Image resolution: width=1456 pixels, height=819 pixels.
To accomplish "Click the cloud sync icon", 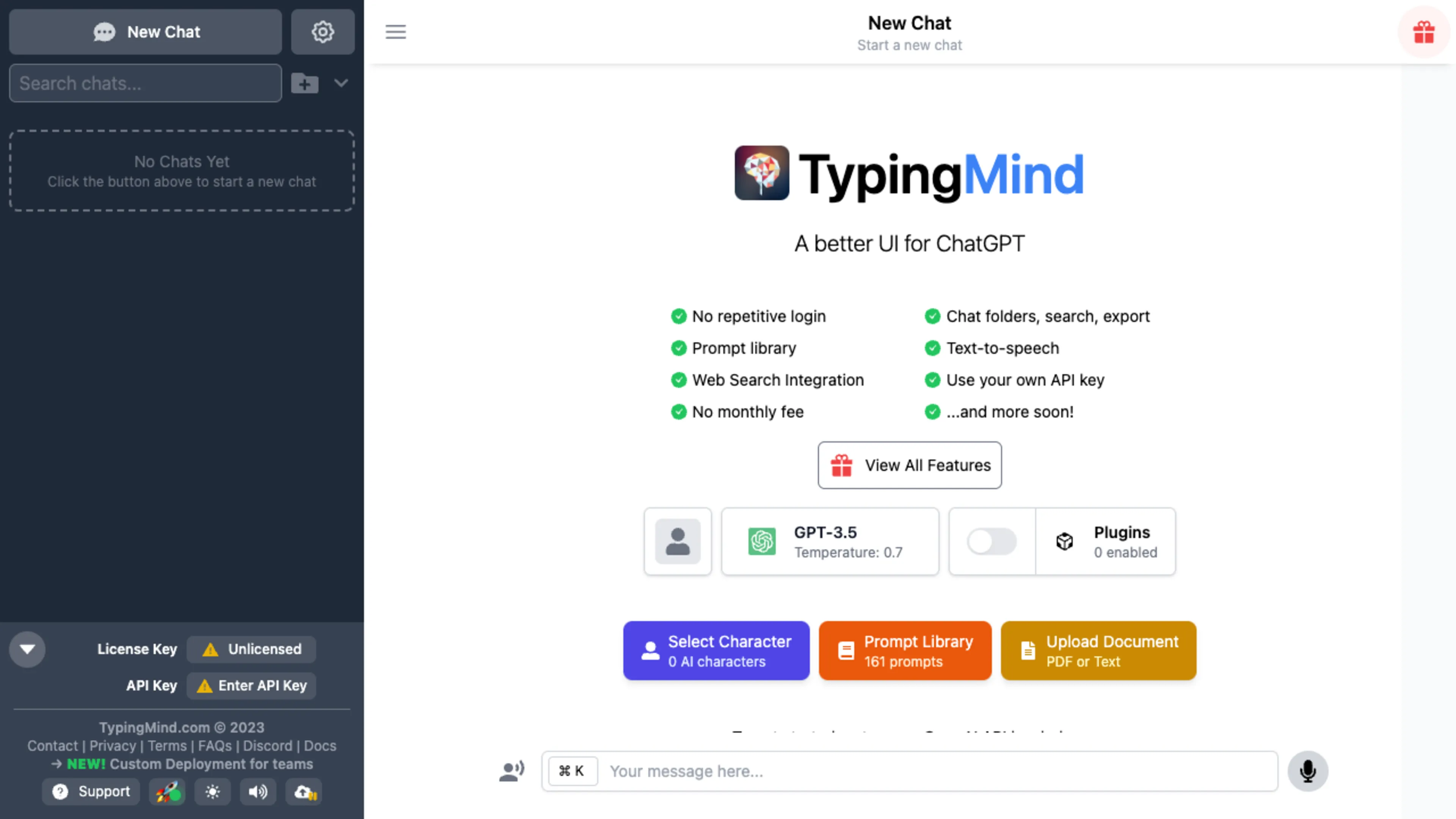I will pyautogui.click(x=304, y=792).
